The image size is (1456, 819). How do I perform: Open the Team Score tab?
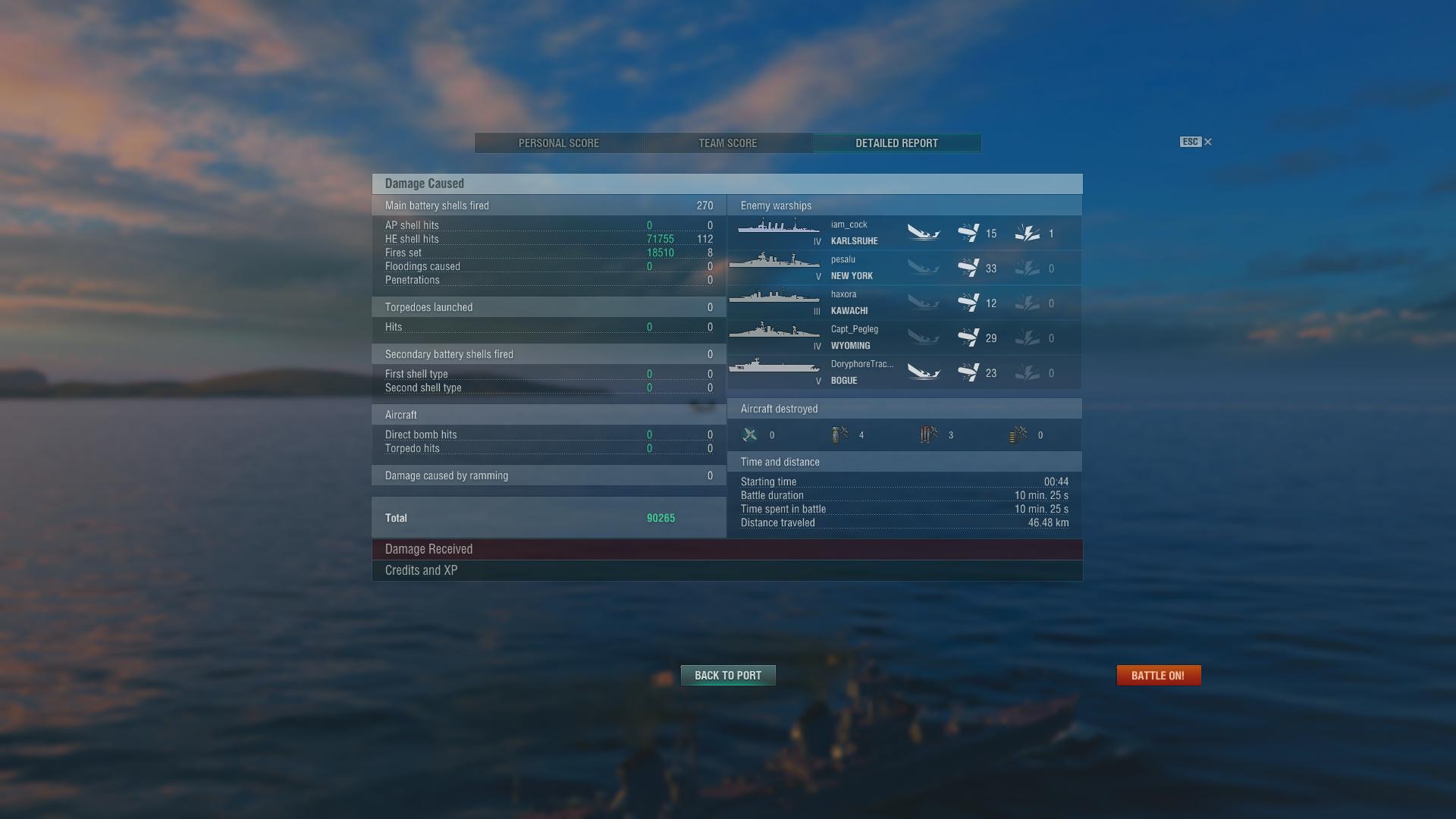click(728, 143)
